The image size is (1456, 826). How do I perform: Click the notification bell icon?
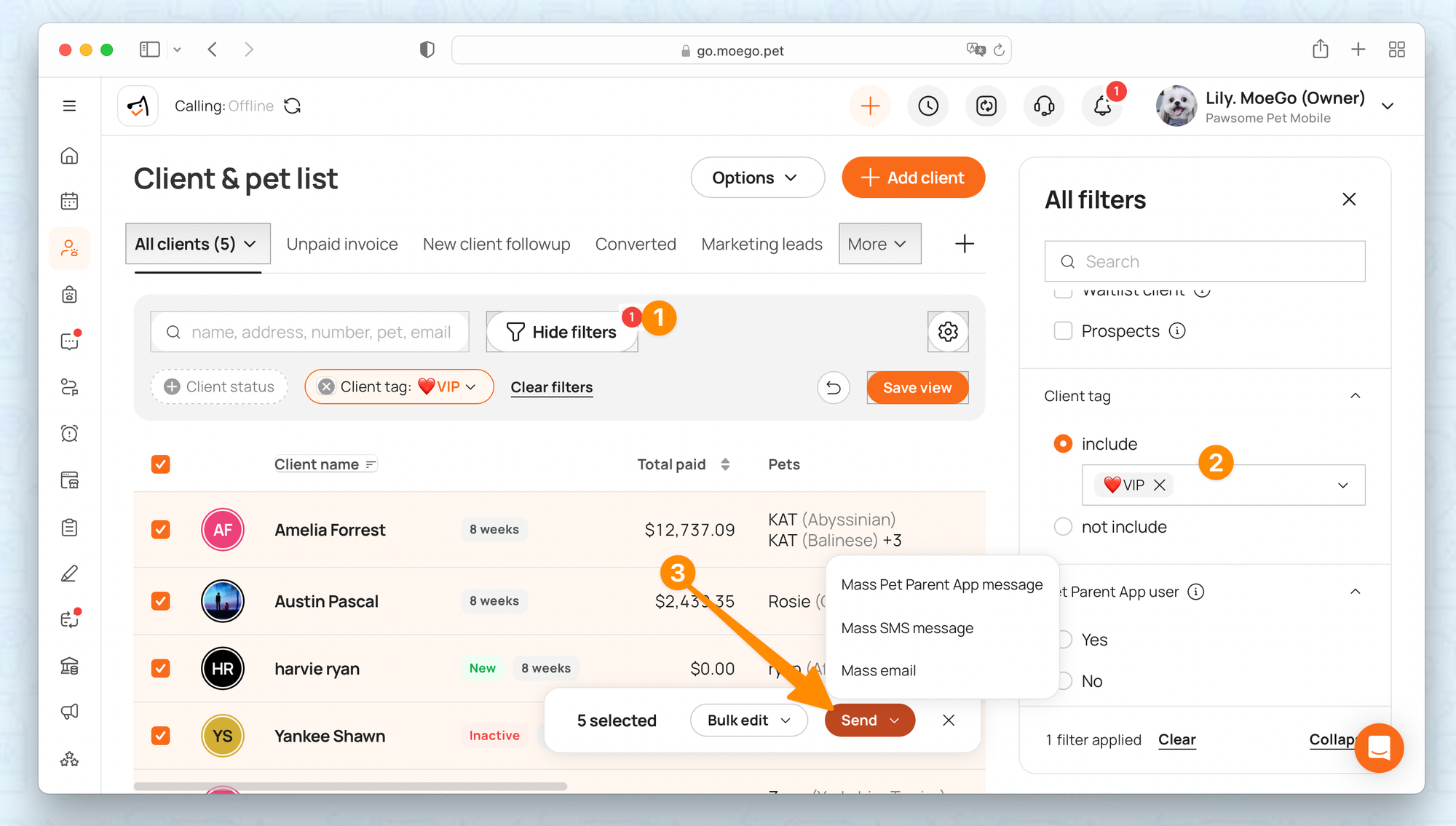coord(1102,106)
